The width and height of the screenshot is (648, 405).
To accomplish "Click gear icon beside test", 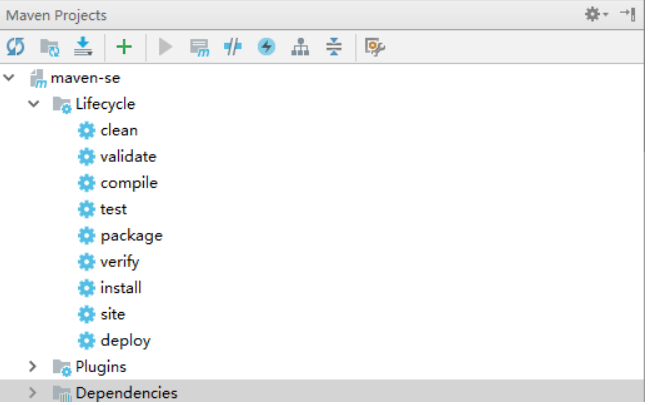I will pos(86,210).
